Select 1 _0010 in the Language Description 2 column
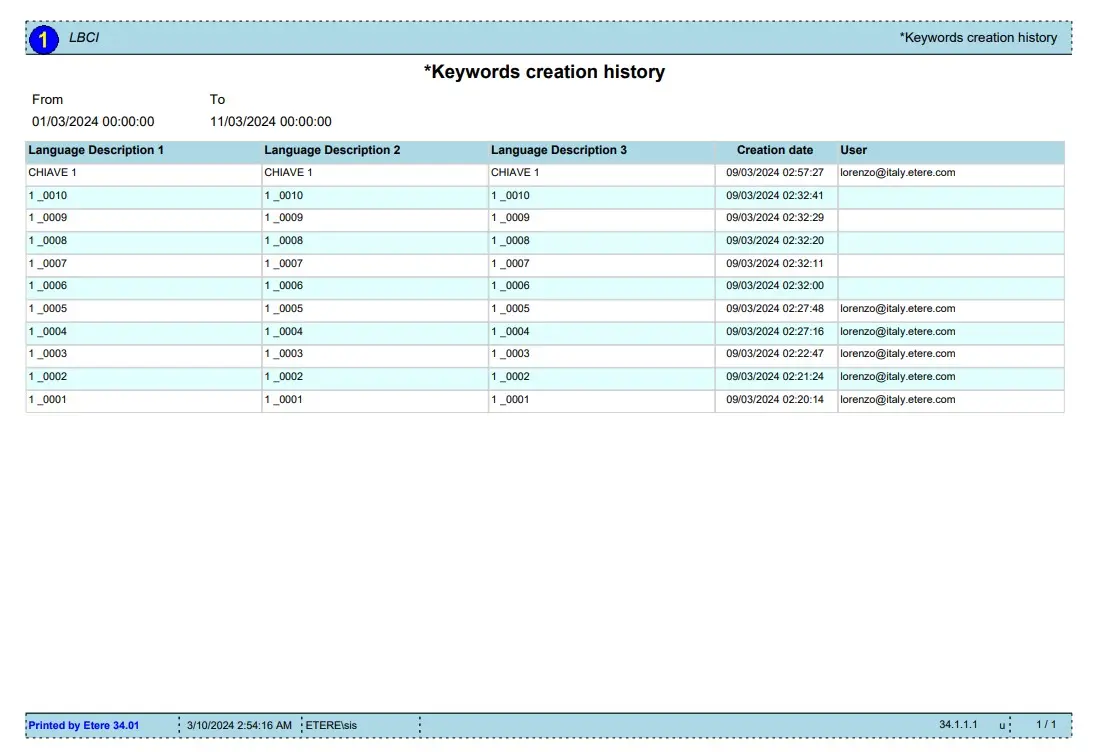Screen dimensions: 1094x752 point(284,196)
